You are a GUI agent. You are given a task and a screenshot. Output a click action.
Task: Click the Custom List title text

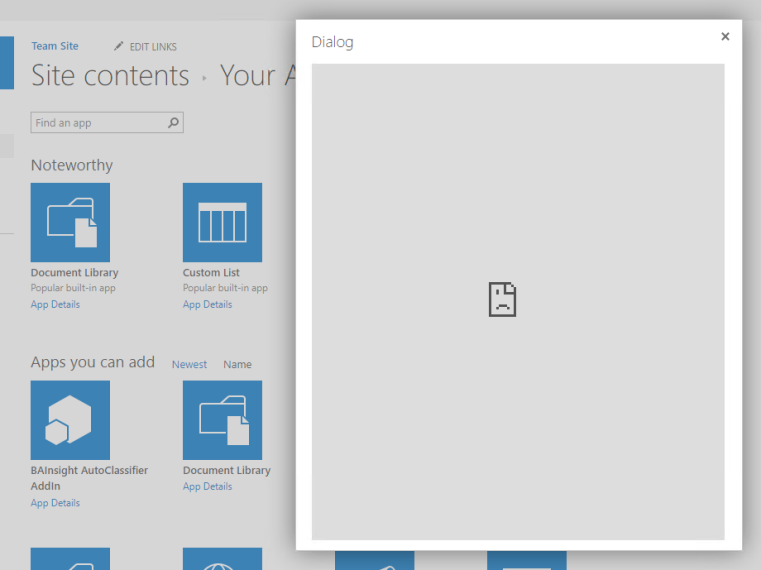tap(211, 272)
